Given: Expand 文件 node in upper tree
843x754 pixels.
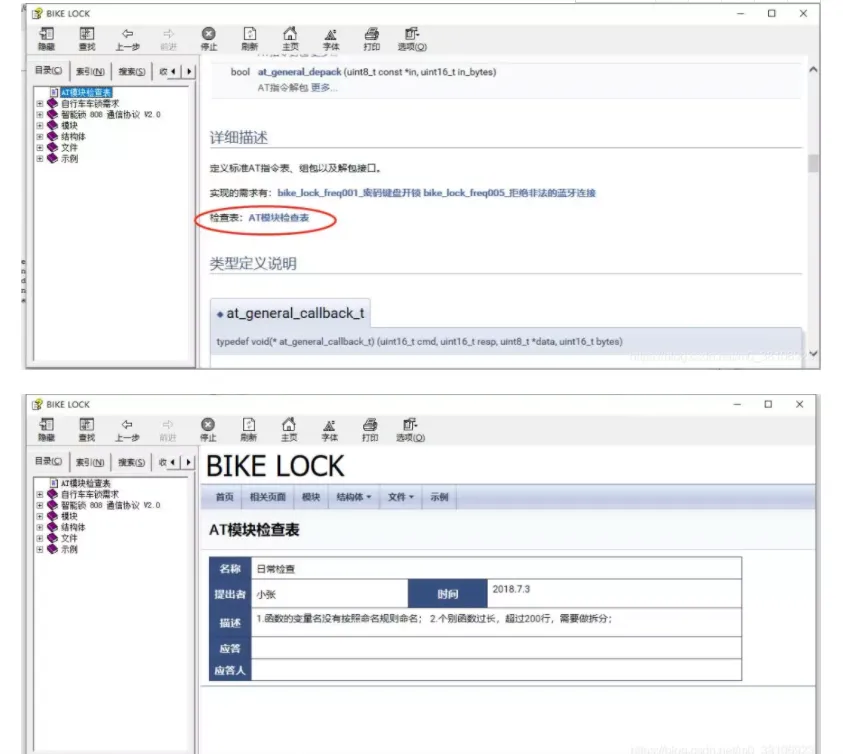Looking at the screenshot, I should 40,147.
